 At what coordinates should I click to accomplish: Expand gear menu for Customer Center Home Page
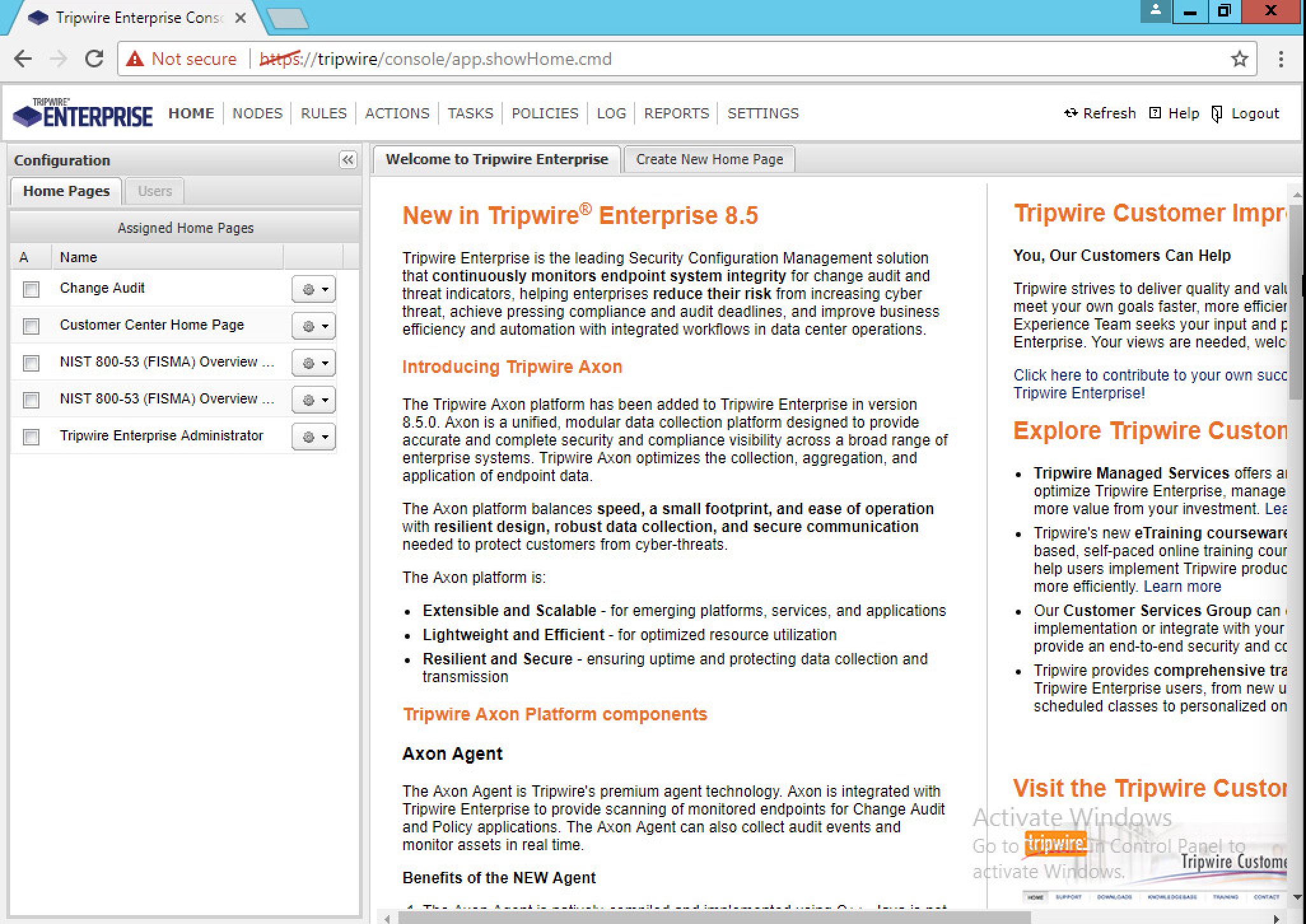(x=314, y=326)
